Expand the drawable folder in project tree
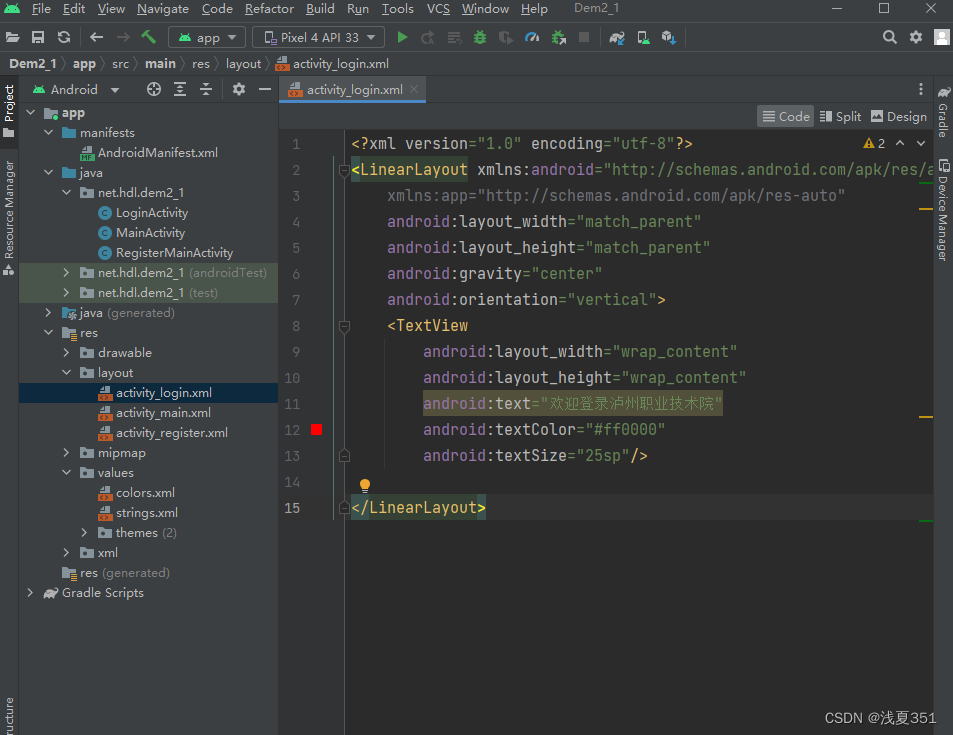The width and height of the screenshot is (953, 735). 67,353
